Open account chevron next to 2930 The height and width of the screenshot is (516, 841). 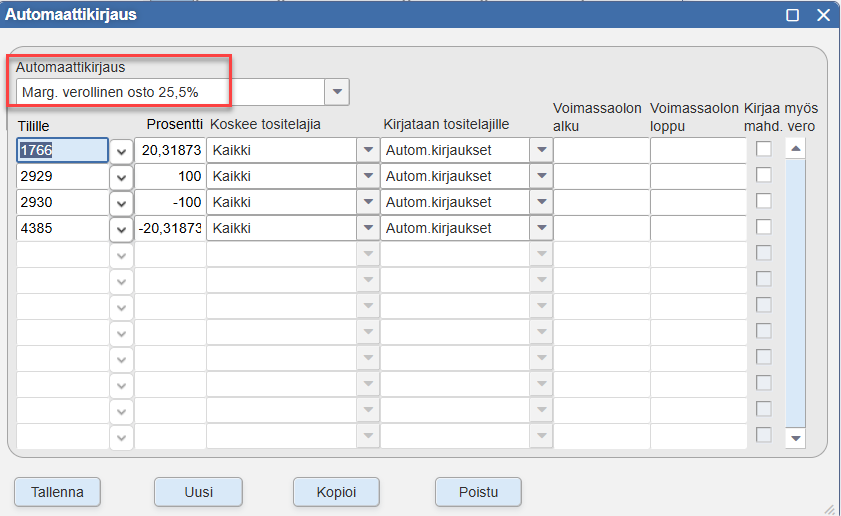[x=121, y=203]
